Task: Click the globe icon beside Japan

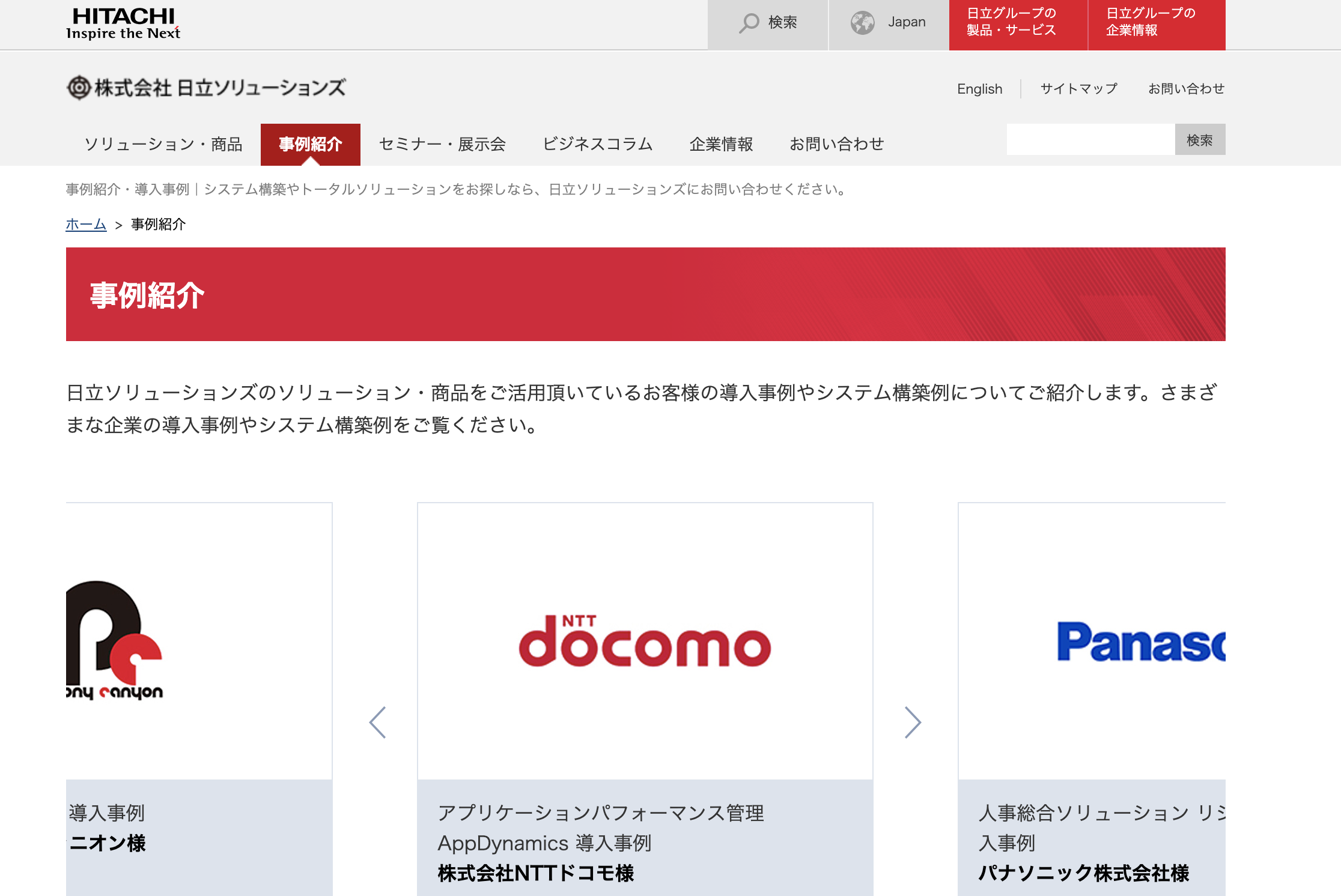Action: tap(863, 23)
